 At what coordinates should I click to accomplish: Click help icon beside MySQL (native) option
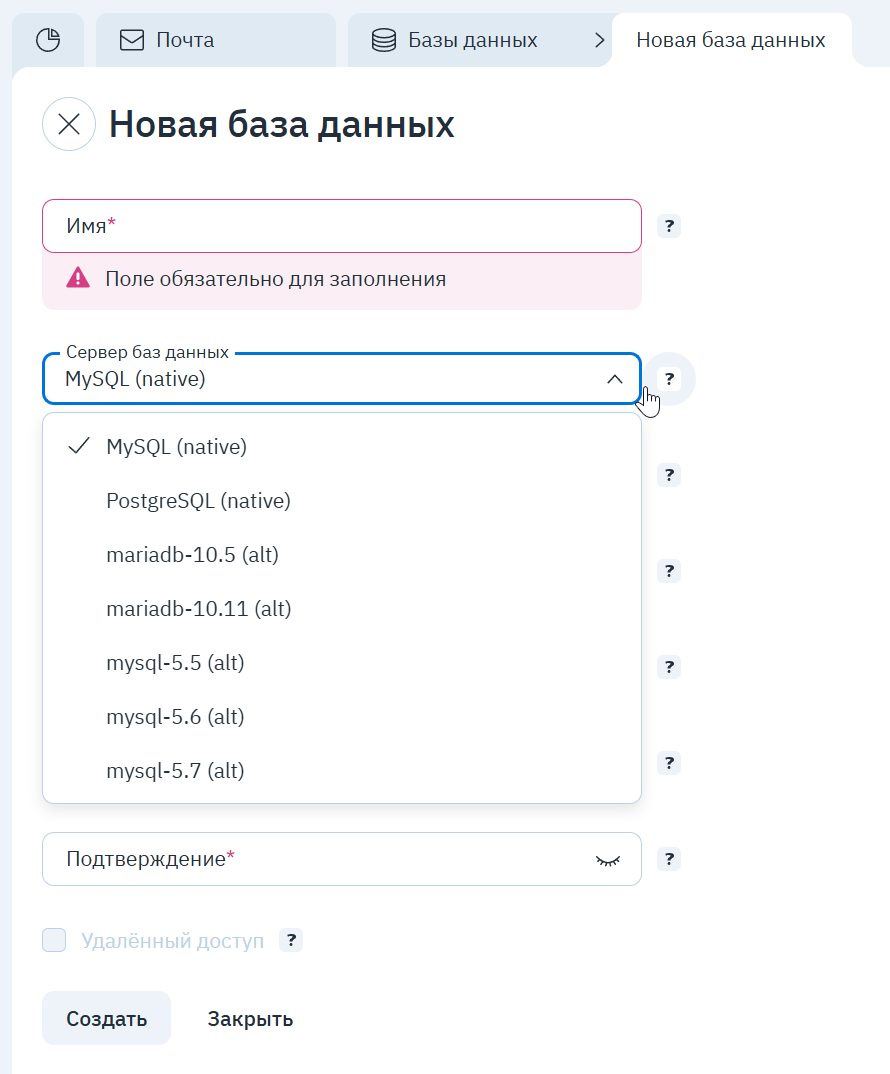669,475
